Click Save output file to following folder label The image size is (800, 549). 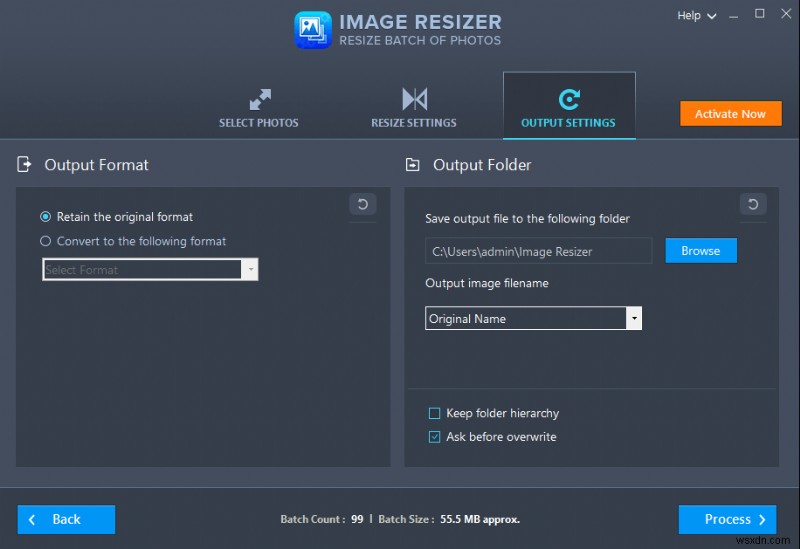527,219
